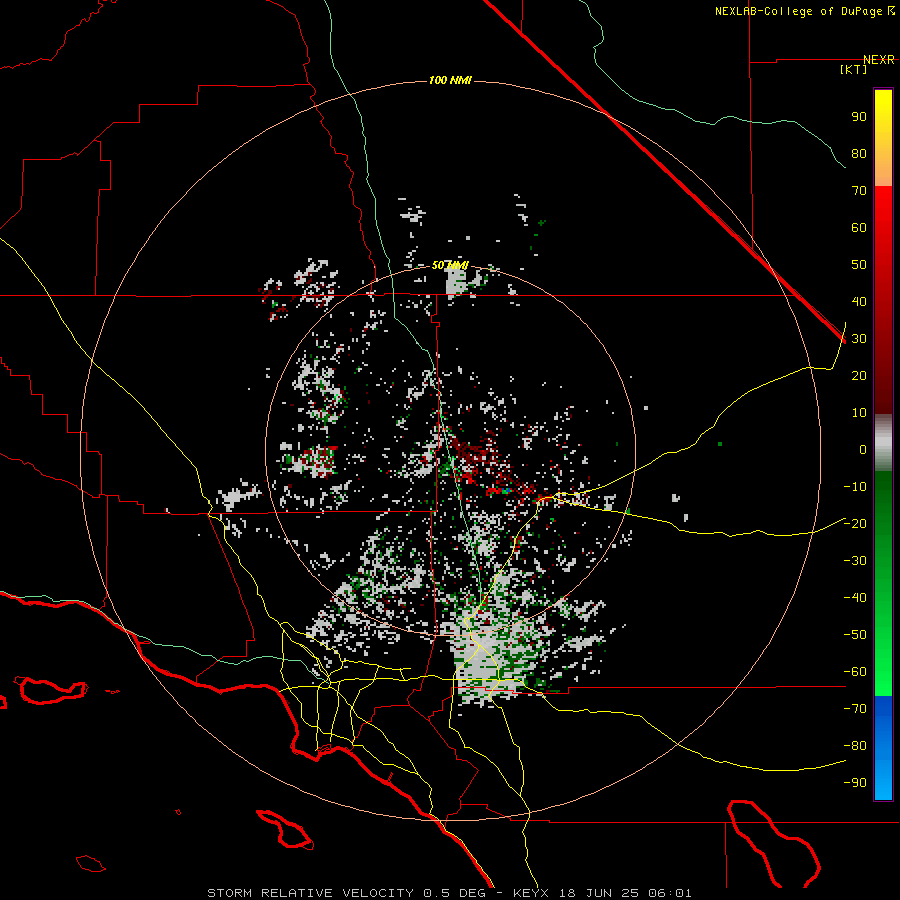The height and width of the screenshot is (900, 900).
Task: Click the KEYX station identifier in caption
Action: point(531,893)
